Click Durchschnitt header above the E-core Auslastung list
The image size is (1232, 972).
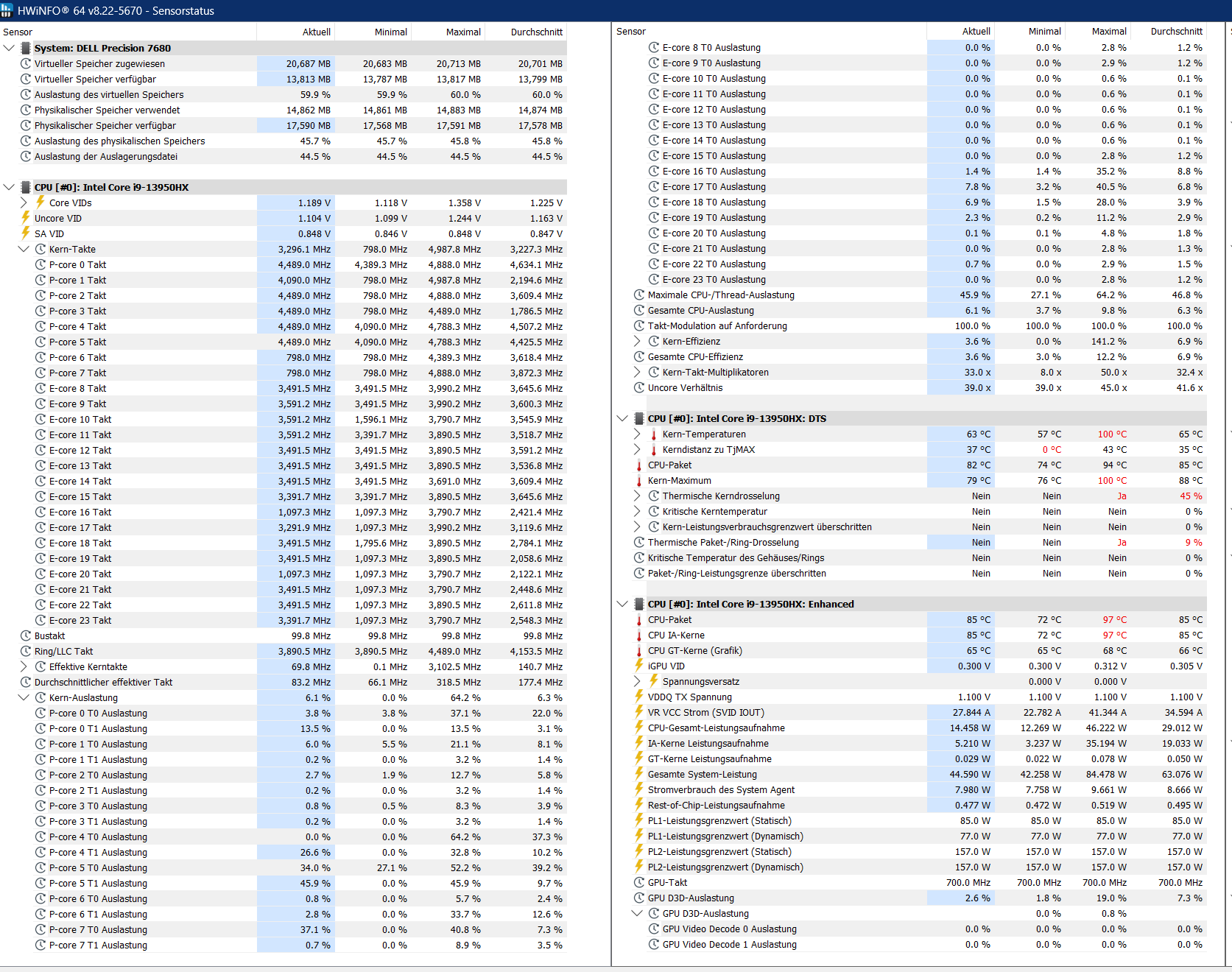(x=1177, y=31)
